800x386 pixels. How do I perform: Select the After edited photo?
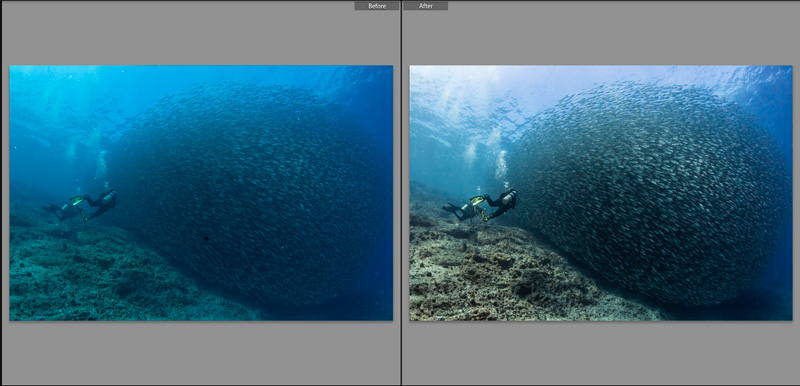tap(601, 193)
